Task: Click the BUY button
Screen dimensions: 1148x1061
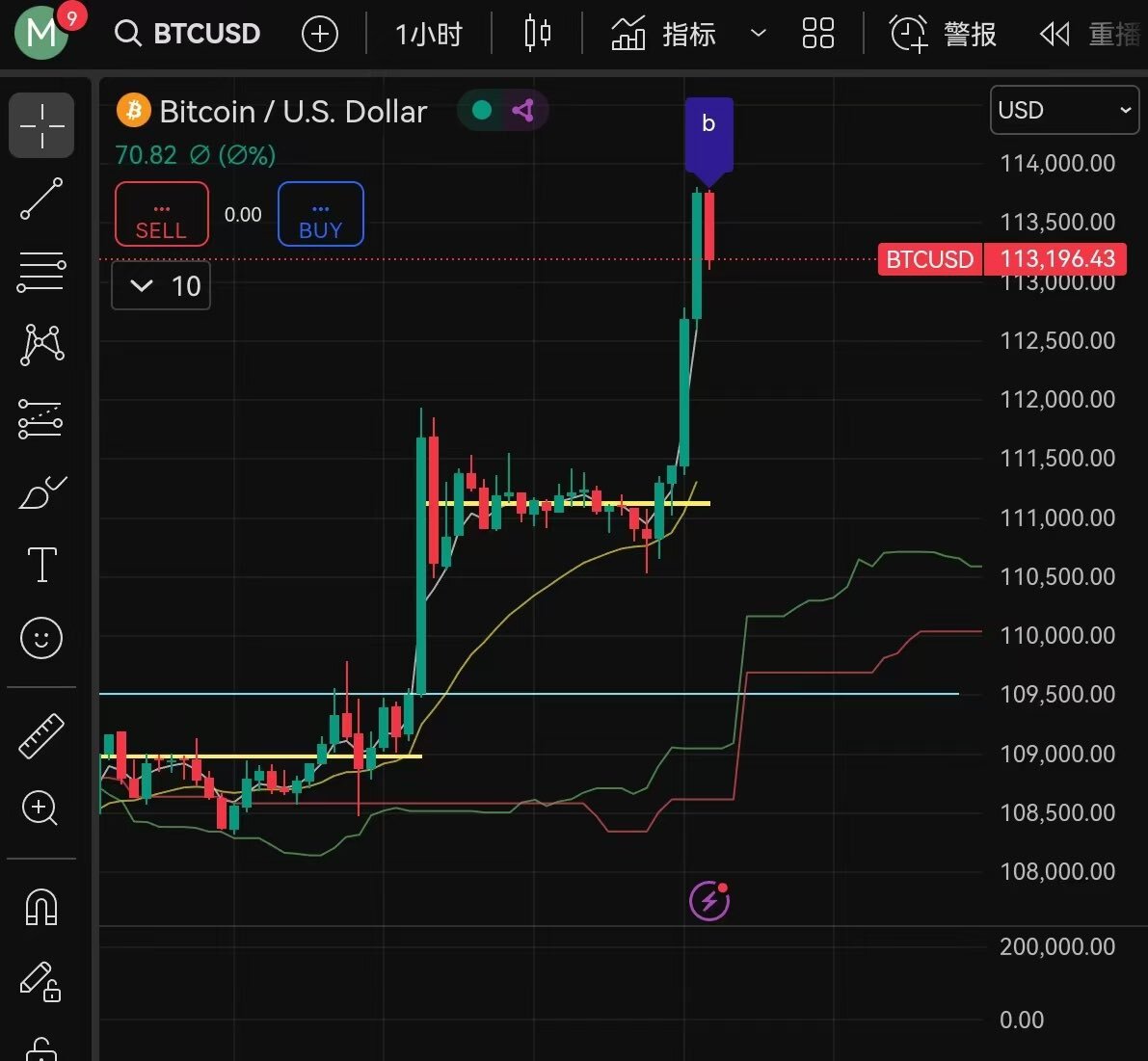Action: pos(321,214)
